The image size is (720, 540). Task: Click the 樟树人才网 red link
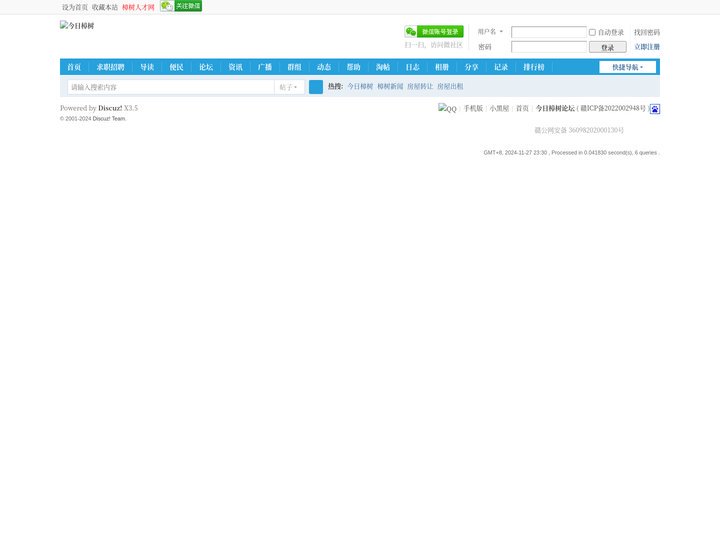point(138,7)
